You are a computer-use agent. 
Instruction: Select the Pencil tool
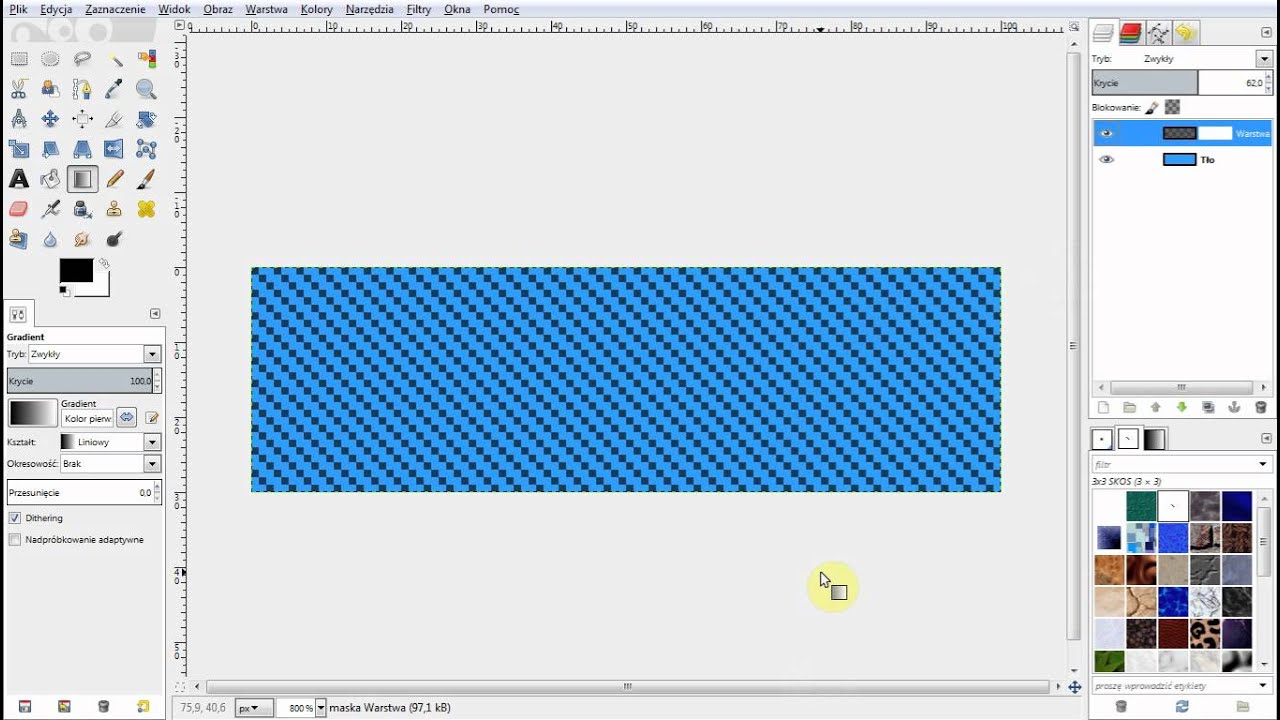(114, 179)
